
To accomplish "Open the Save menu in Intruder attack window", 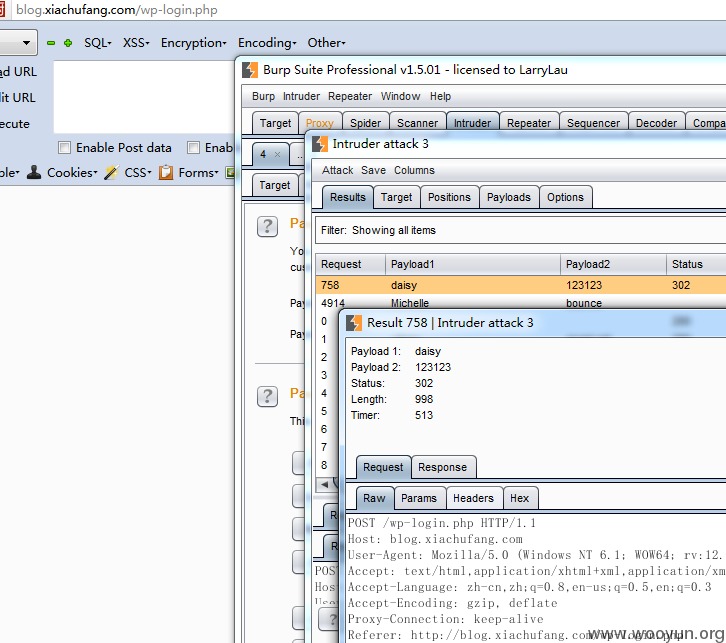I will coord(374,170).
